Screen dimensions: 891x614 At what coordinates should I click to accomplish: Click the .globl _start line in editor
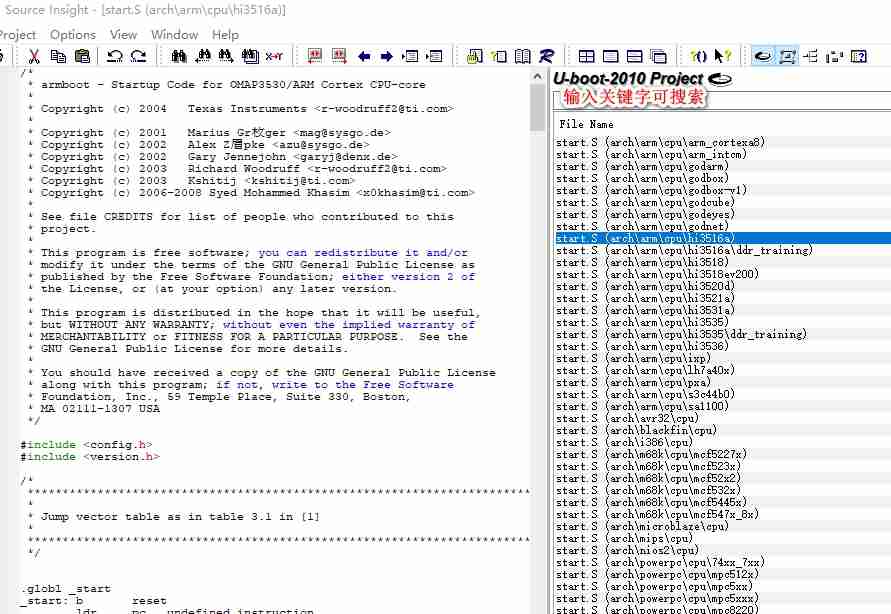click(x=65, y=588)
